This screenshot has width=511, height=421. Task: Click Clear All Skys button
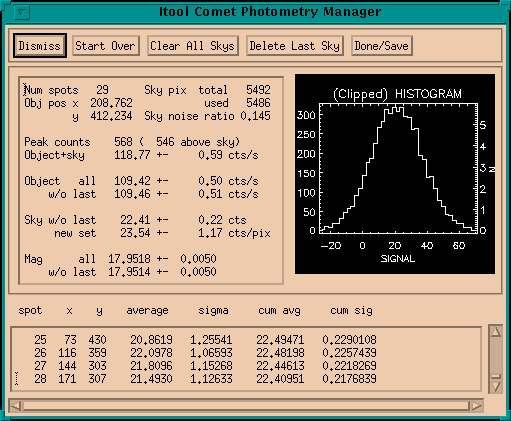(x=193, y=46)
